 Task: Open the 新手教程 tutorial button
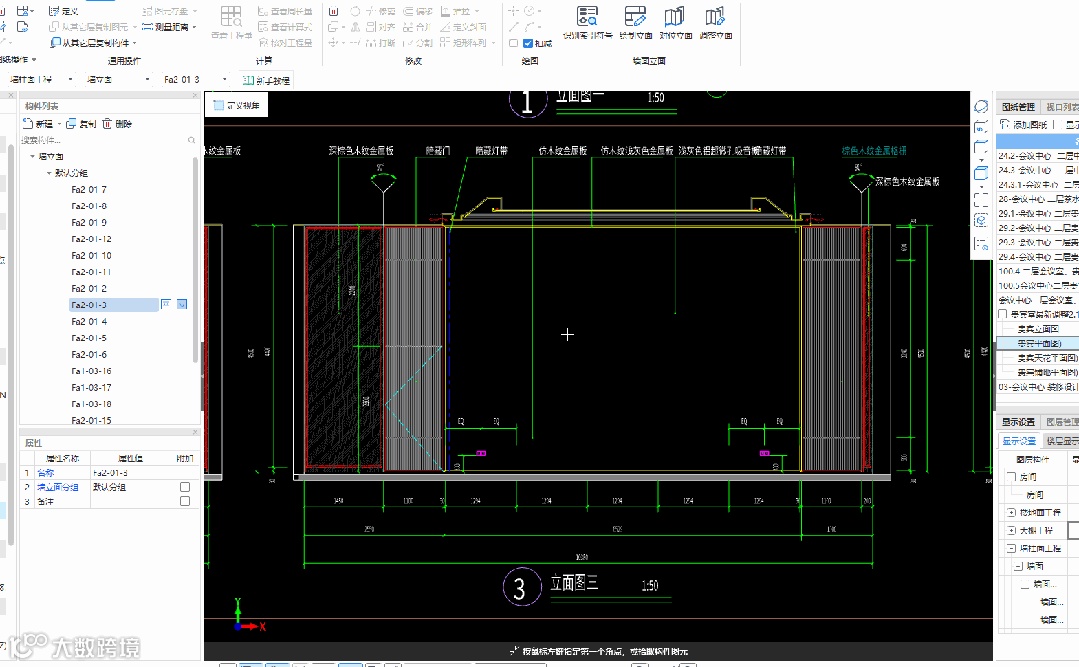click(267, 81)
